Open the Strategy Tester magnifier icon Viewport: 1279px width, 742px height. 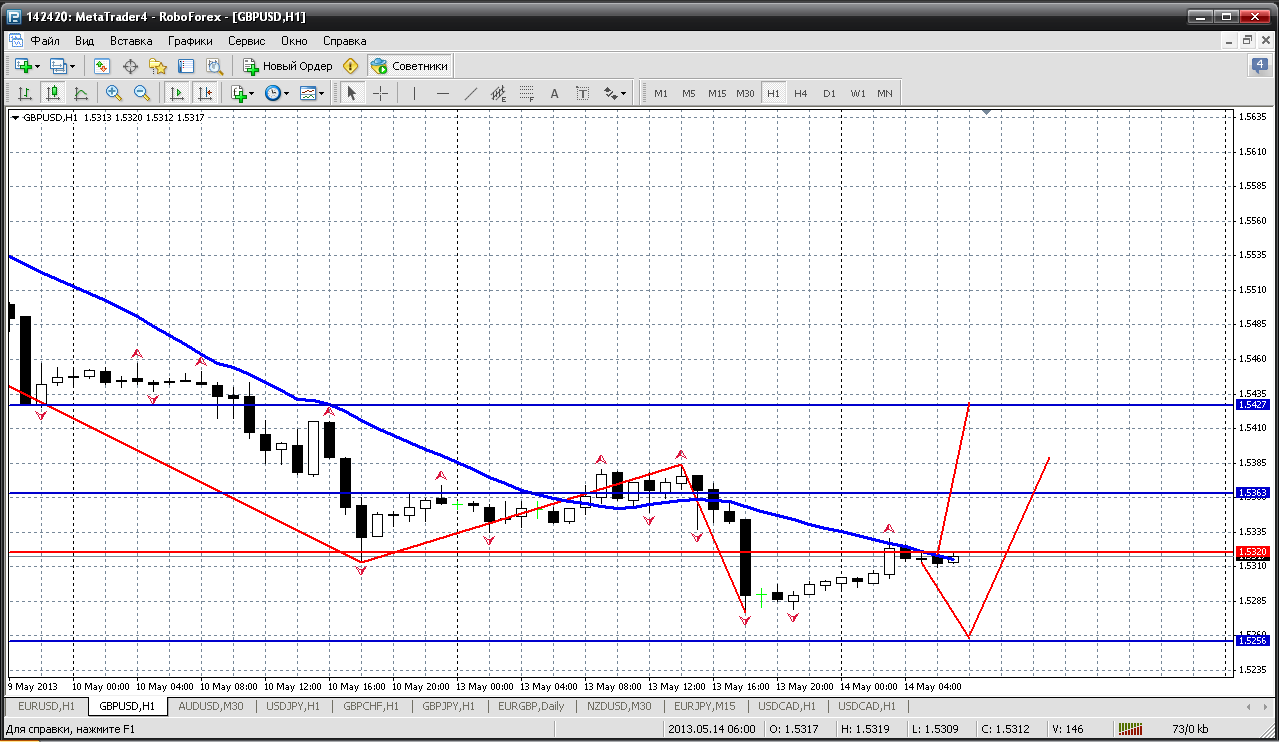[x=214, y=66]
